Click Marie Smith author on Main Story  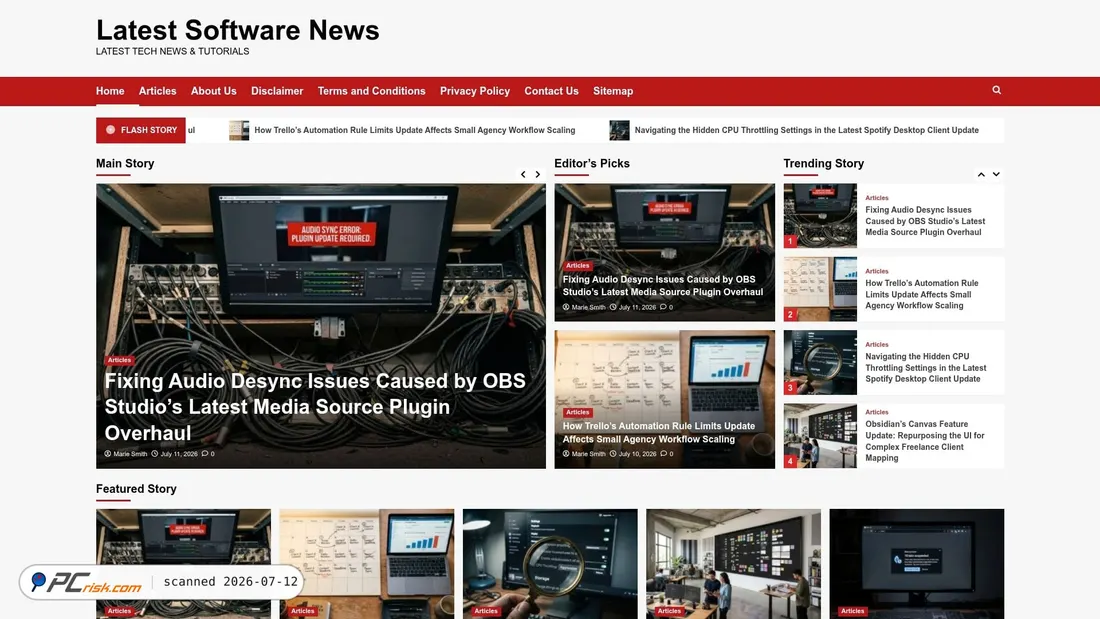coord(130,454)
